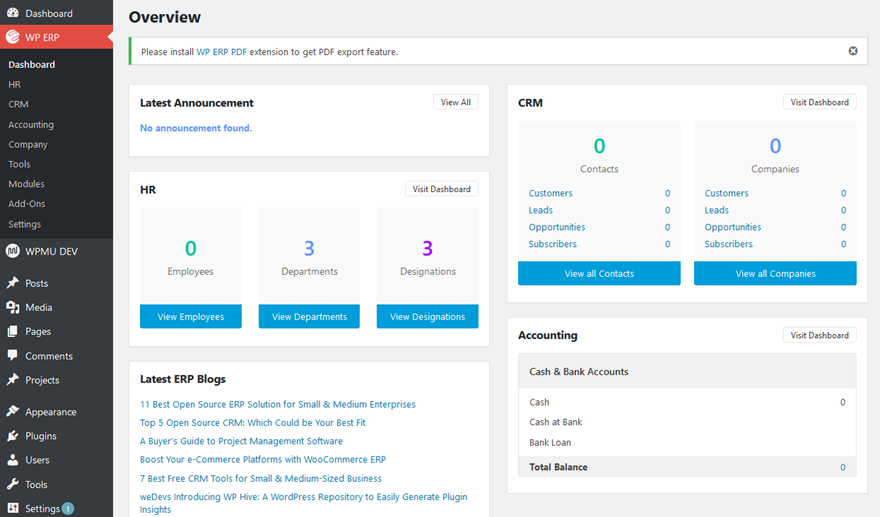Screen dimensions: 880x517
Task: Click 'Bank Loan' row text
Action: [x=550, y=442]
